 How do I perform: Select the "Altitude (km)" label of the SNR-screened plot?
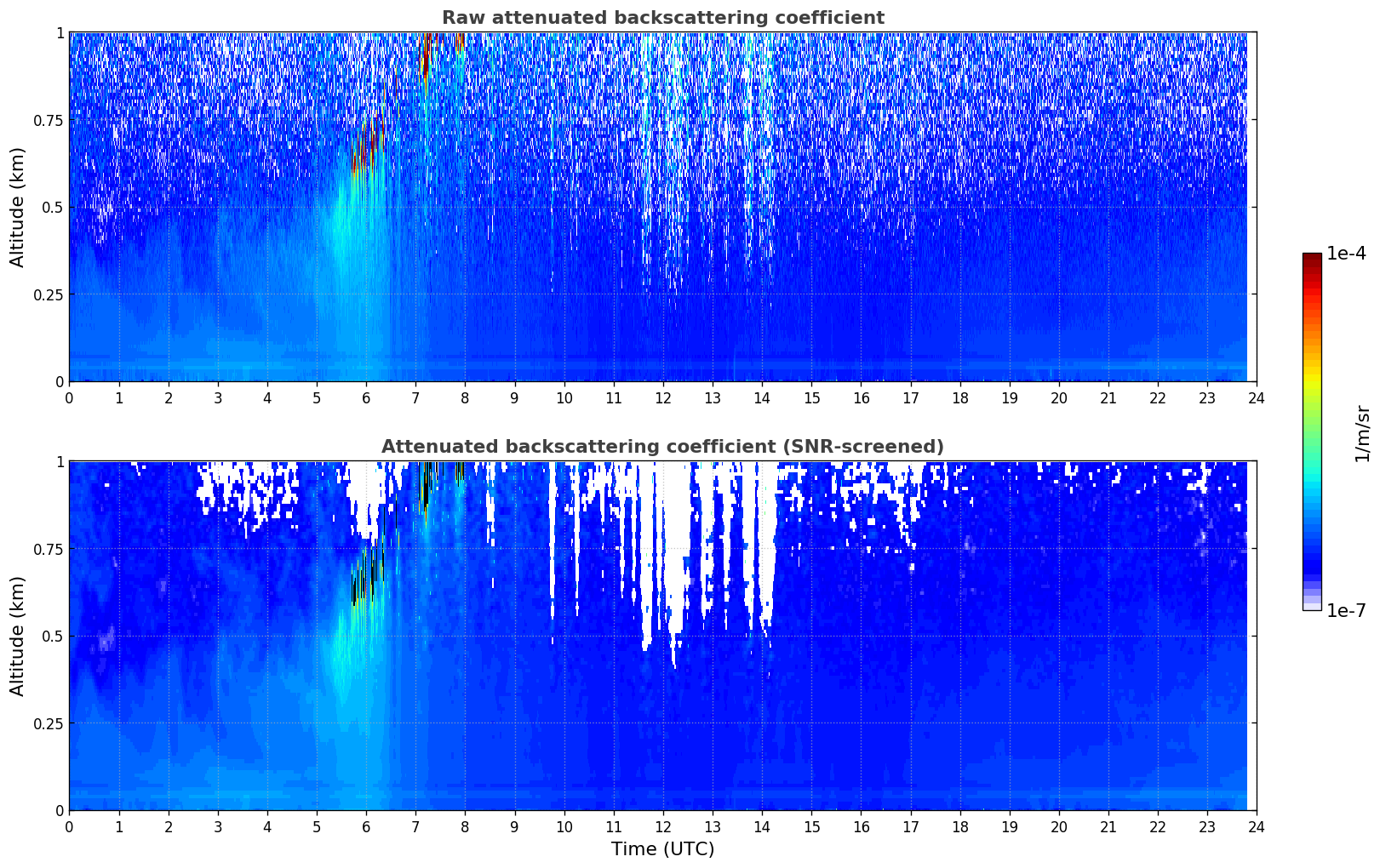click(x=18, y=636)
